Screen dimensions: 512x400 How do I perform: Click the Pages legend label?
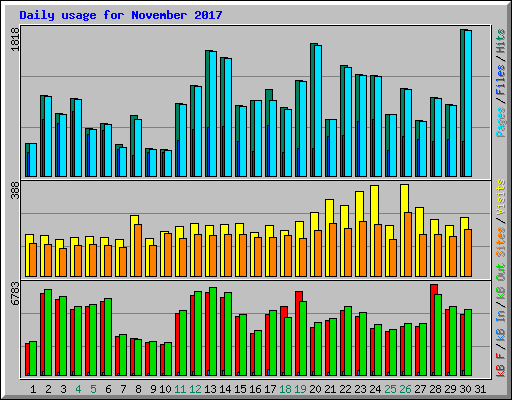pos(500,122)
